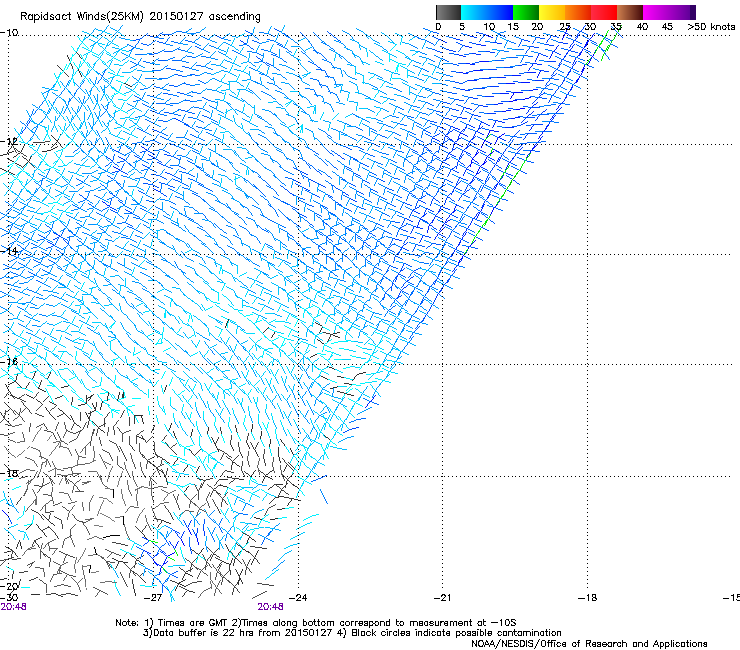Click the '-14' latitude axis label
Viewport: 740px width, 650px height.
9,251
